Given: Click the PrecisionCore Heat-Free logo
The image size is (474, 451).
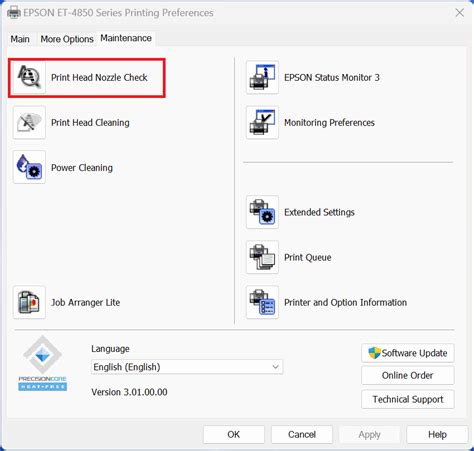Looking at the screenshot, I should click(42, 363).
